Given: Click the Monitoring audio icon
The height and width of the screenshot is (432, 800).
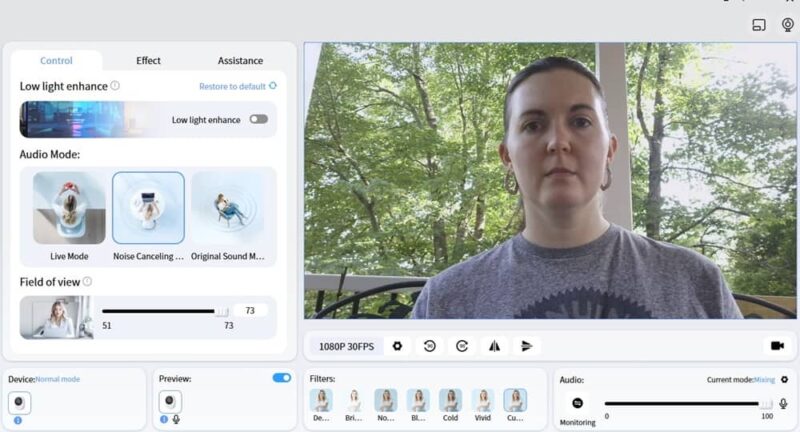Looking at the screenshot, I should (x=577, y=404).
